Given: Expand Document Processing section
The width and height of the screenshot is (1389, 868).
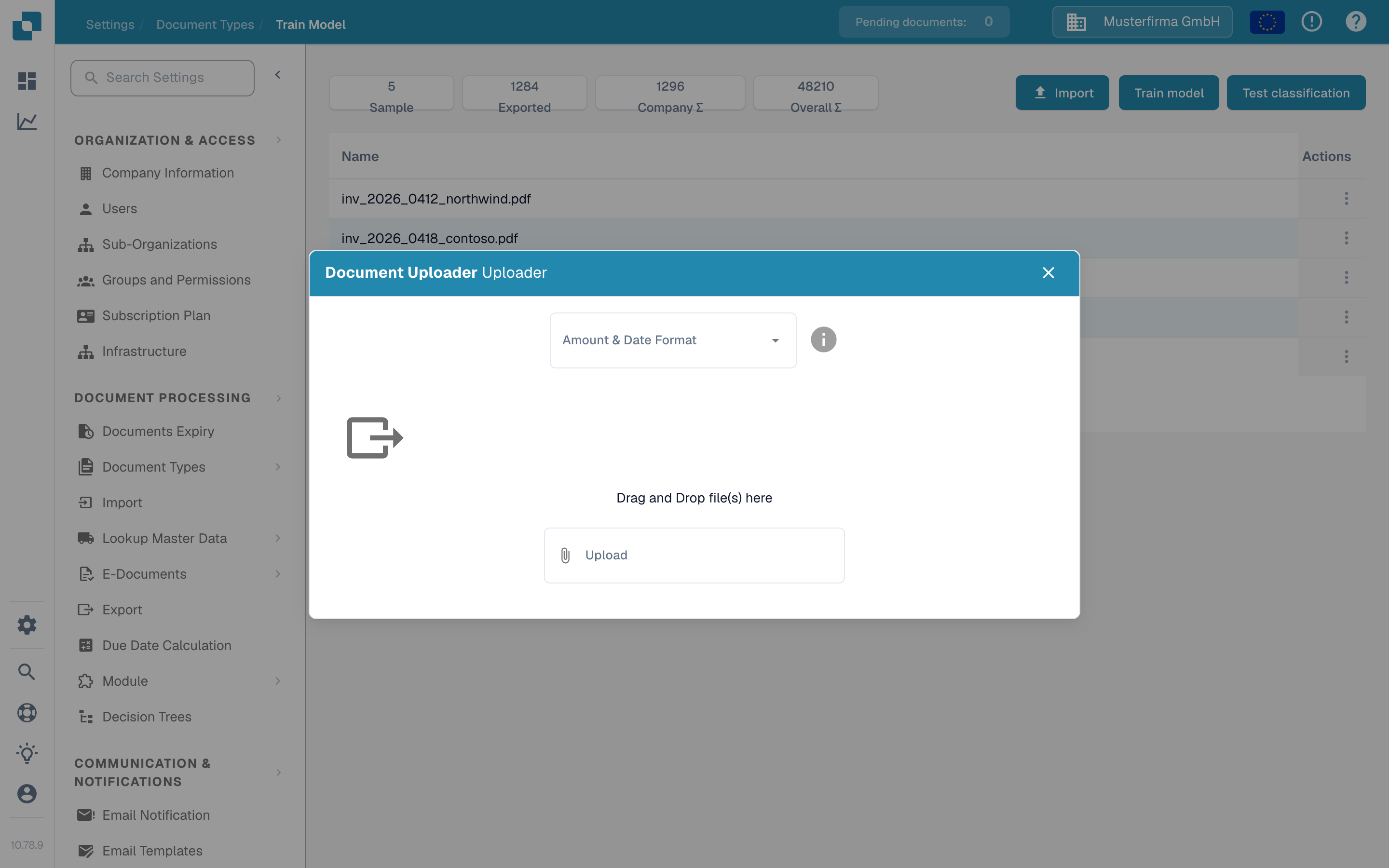Looking at the screenshot, I should (x=278, y=398).
